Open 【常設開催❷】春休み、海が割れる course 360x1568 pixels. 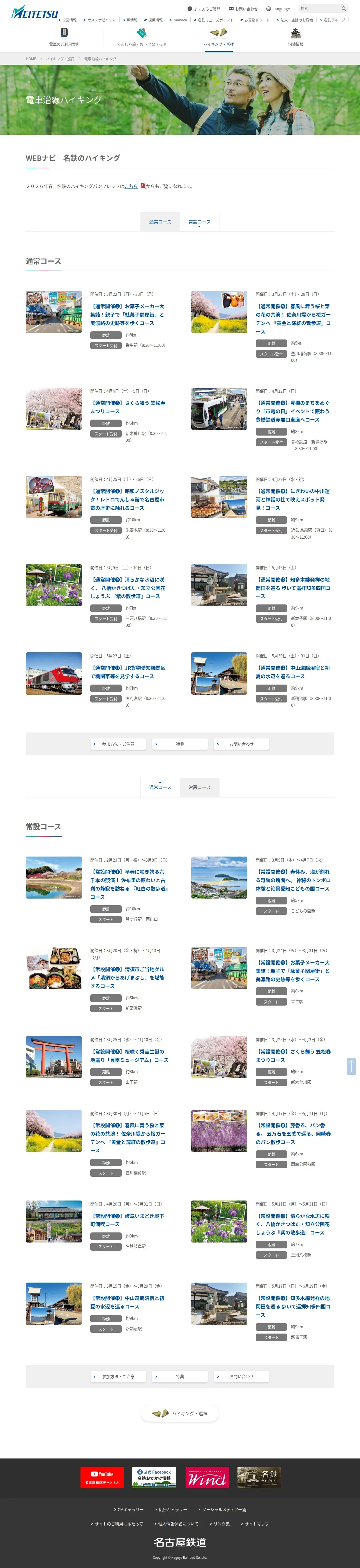tap(293, 880)
